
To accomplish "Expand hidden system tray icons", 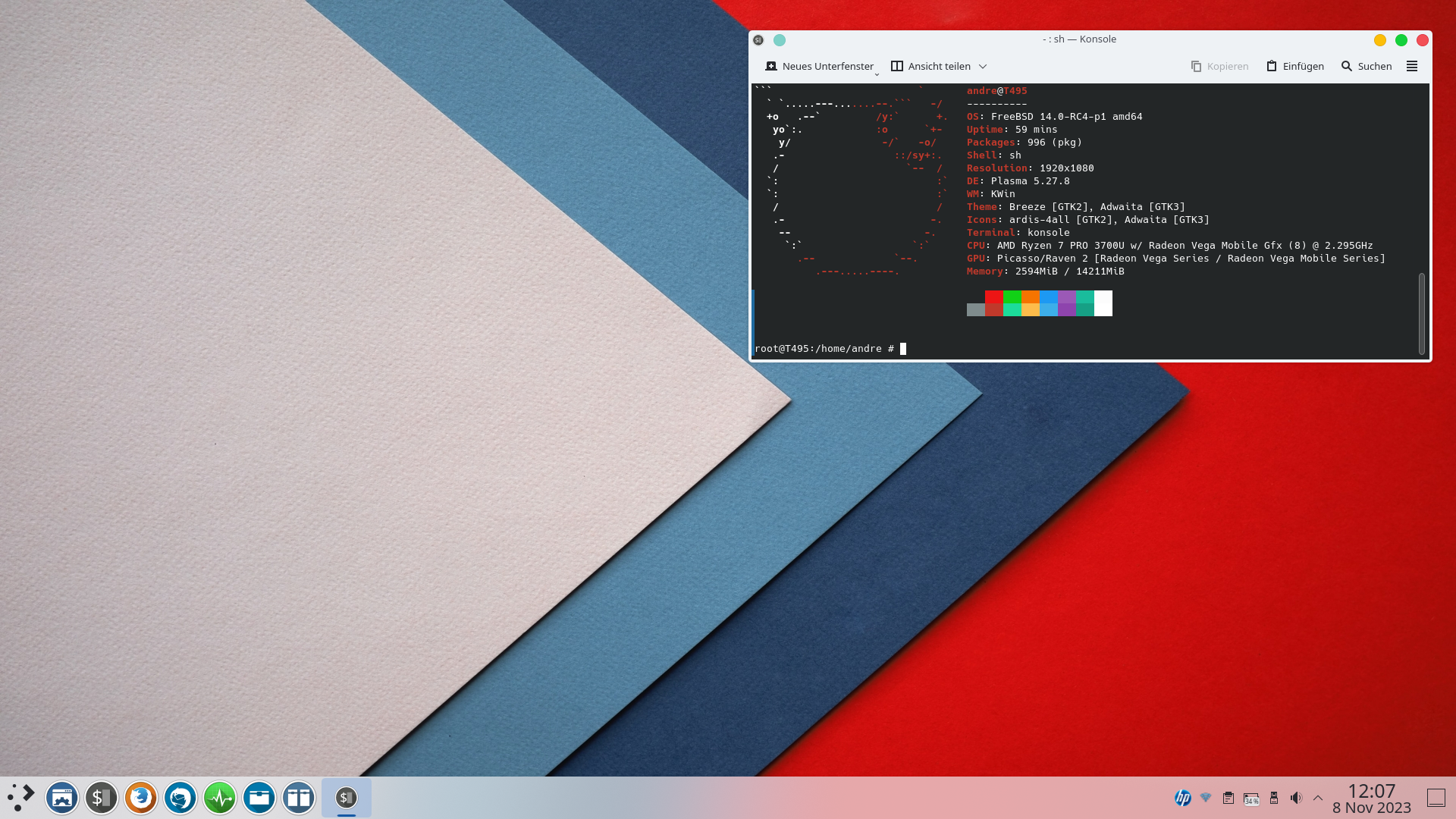I will point(1317,798).
